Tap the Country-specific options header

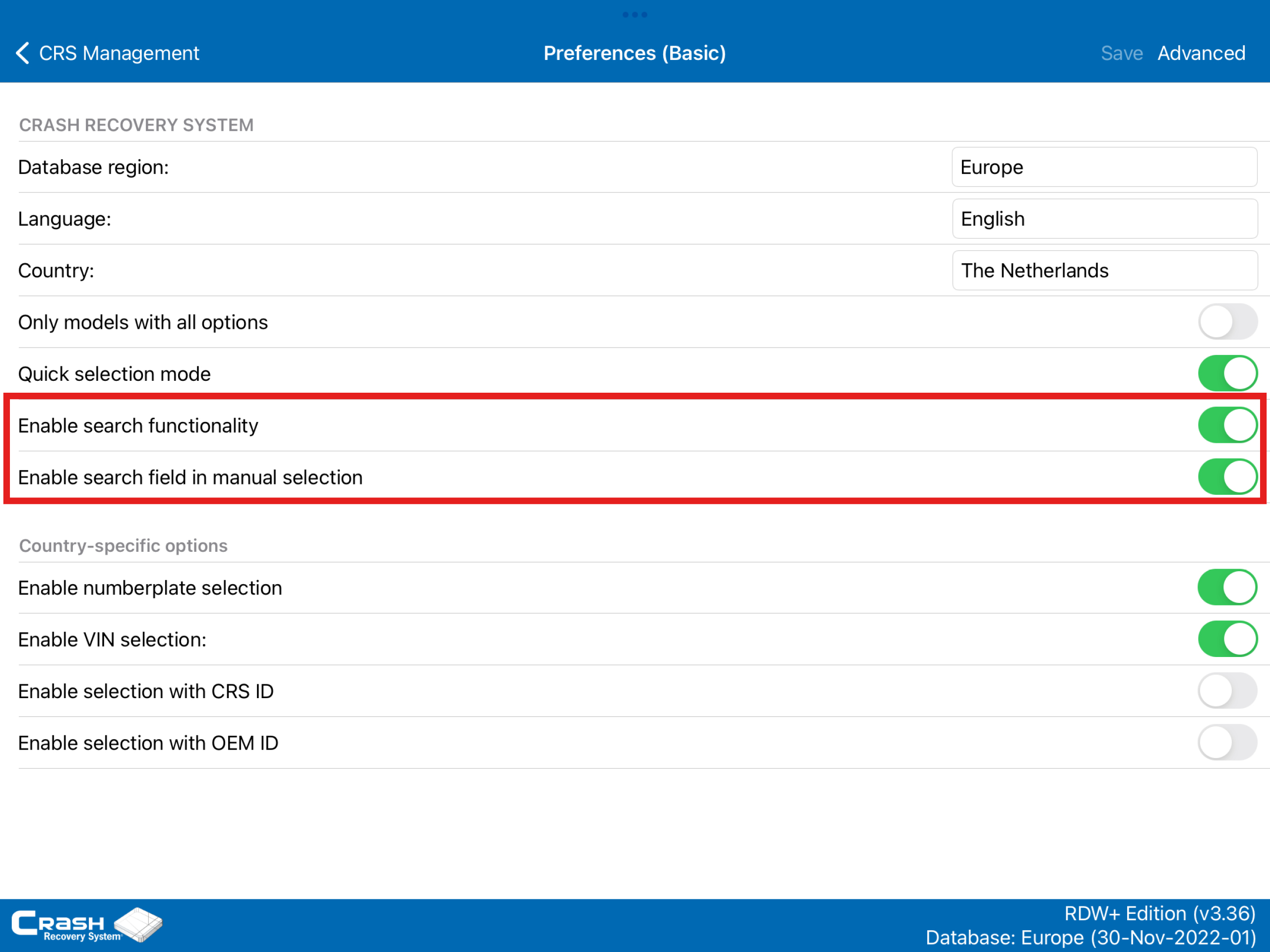pos(124,546)
